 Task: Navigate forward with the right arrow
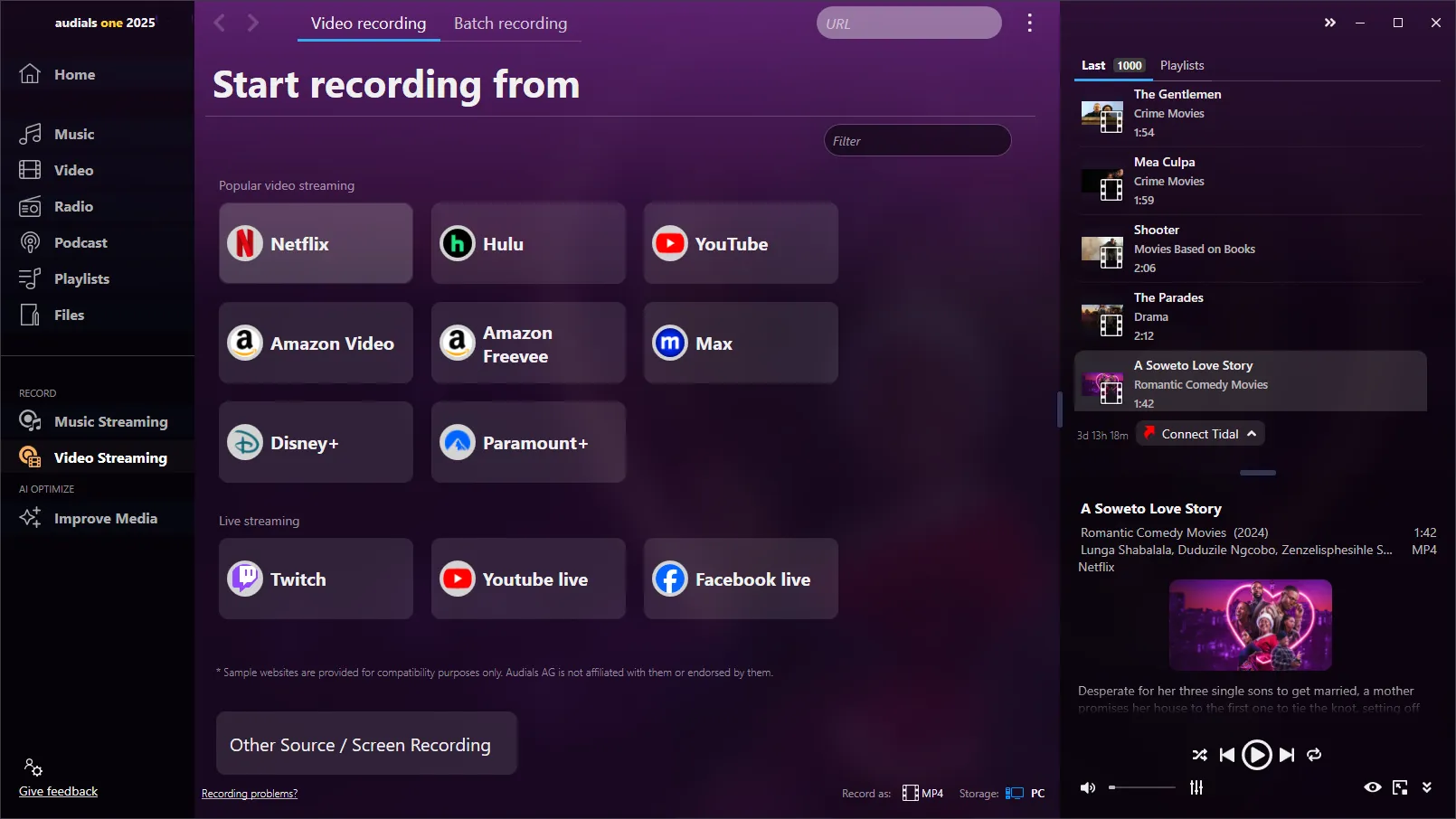point(253,23)
